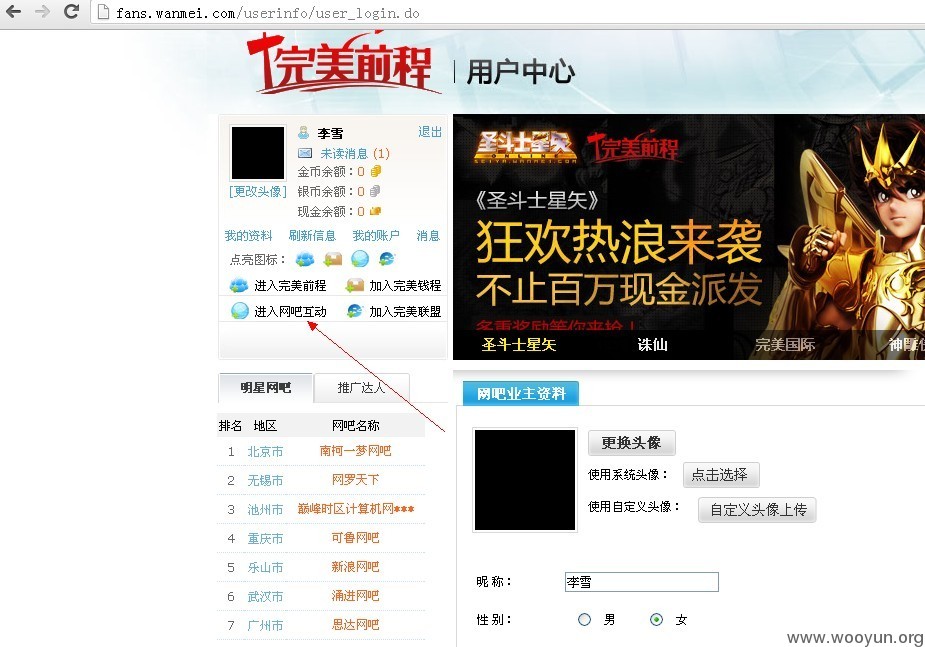Open 我的账户 link
The height and width of the screenshot is (647, 925).
click(x=376, y=235)
